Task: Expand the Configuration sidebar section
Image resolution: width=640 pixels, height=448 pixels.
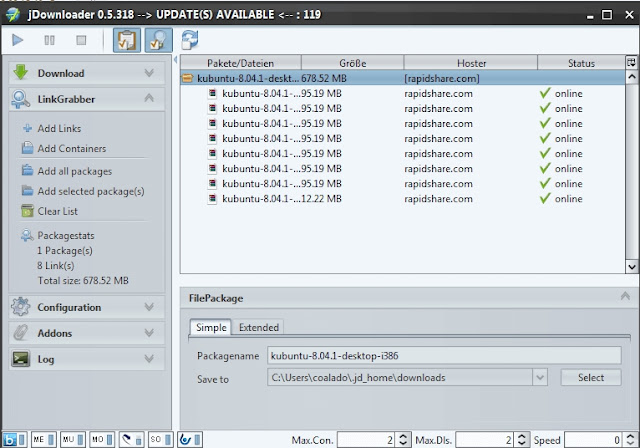Action: 149,306
